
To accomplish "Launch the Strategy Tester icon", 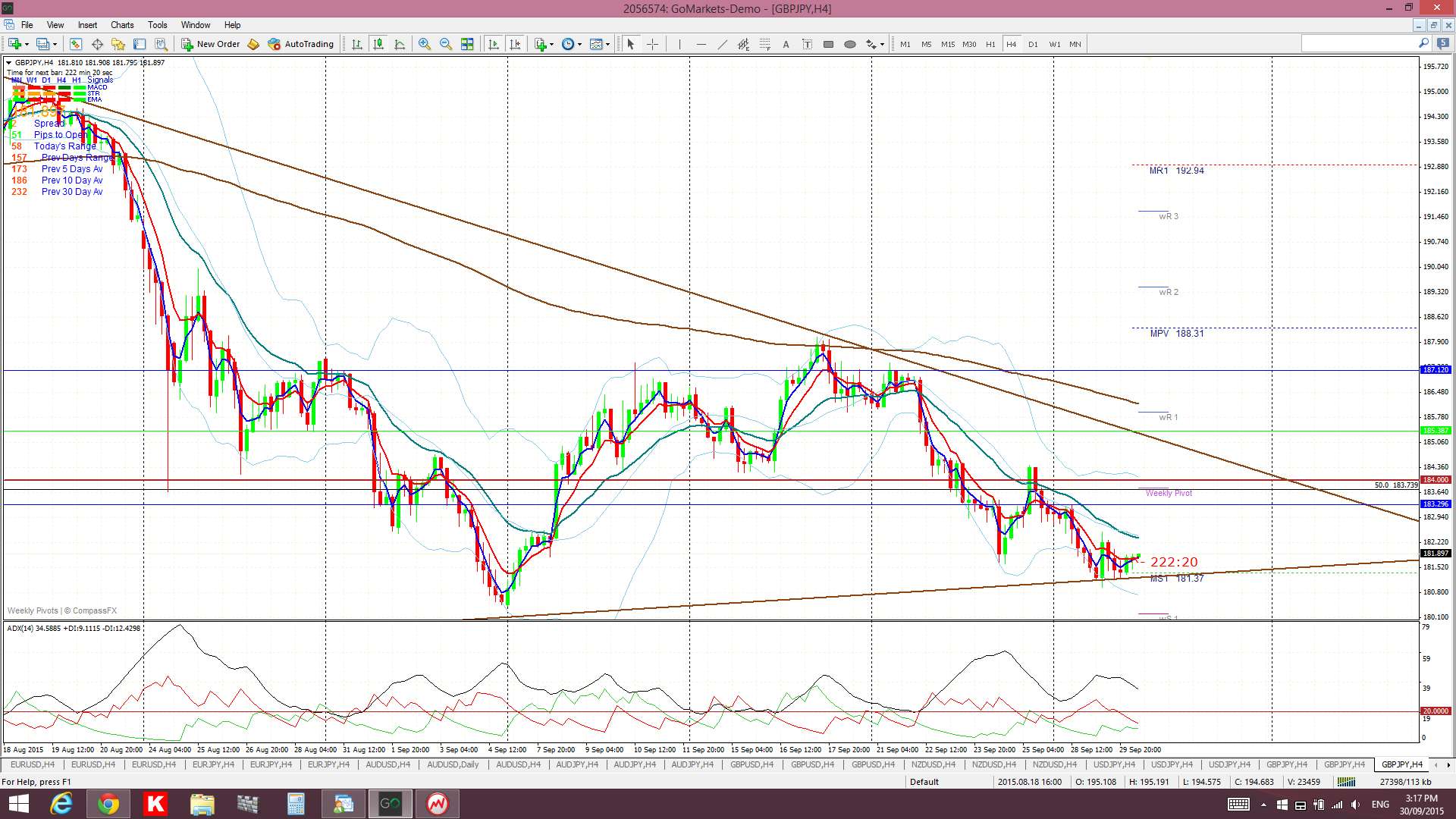I will (x=161, y=44).
